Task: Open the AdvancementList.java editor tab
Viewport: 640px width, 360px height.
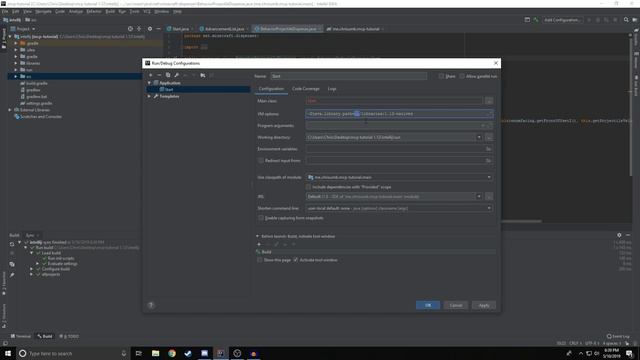Action: pyautogui.click(x=223, y=29)
